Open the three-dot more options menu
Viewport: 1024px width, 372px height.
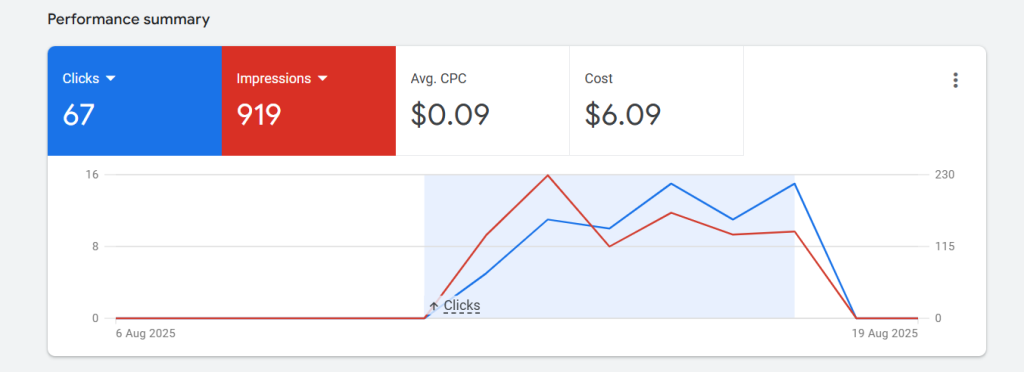pyautogui.click(x=955, y=80)
